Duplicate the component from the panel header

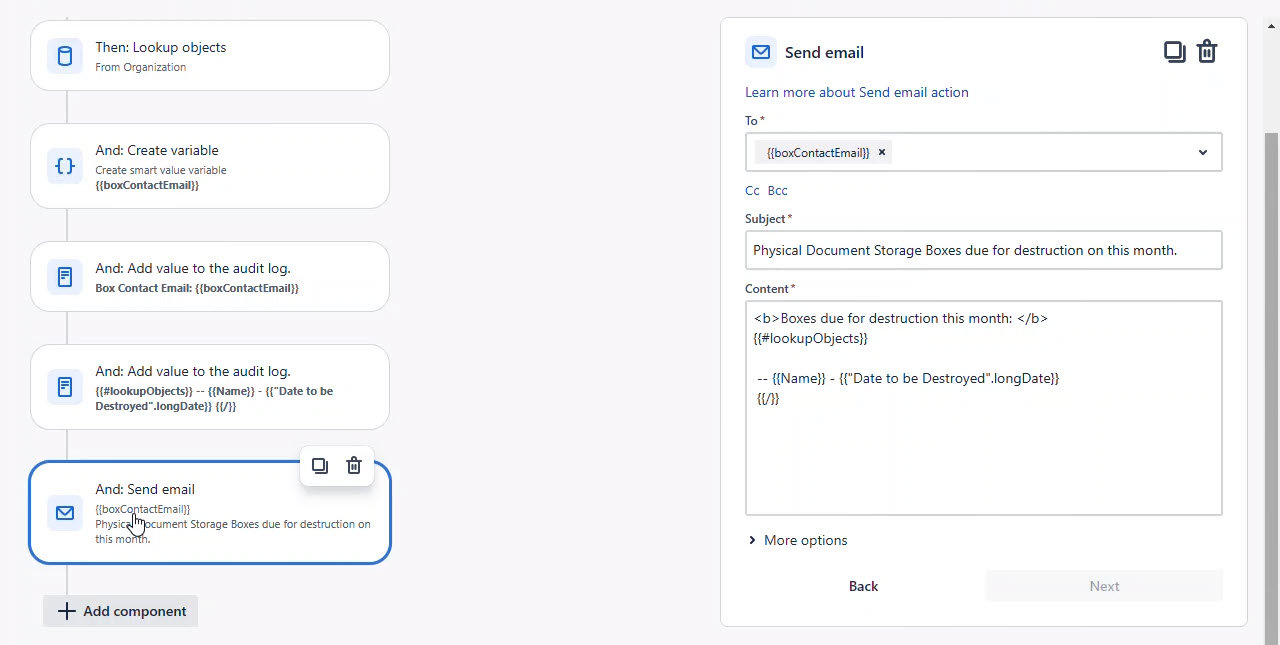coord(1175,52)
